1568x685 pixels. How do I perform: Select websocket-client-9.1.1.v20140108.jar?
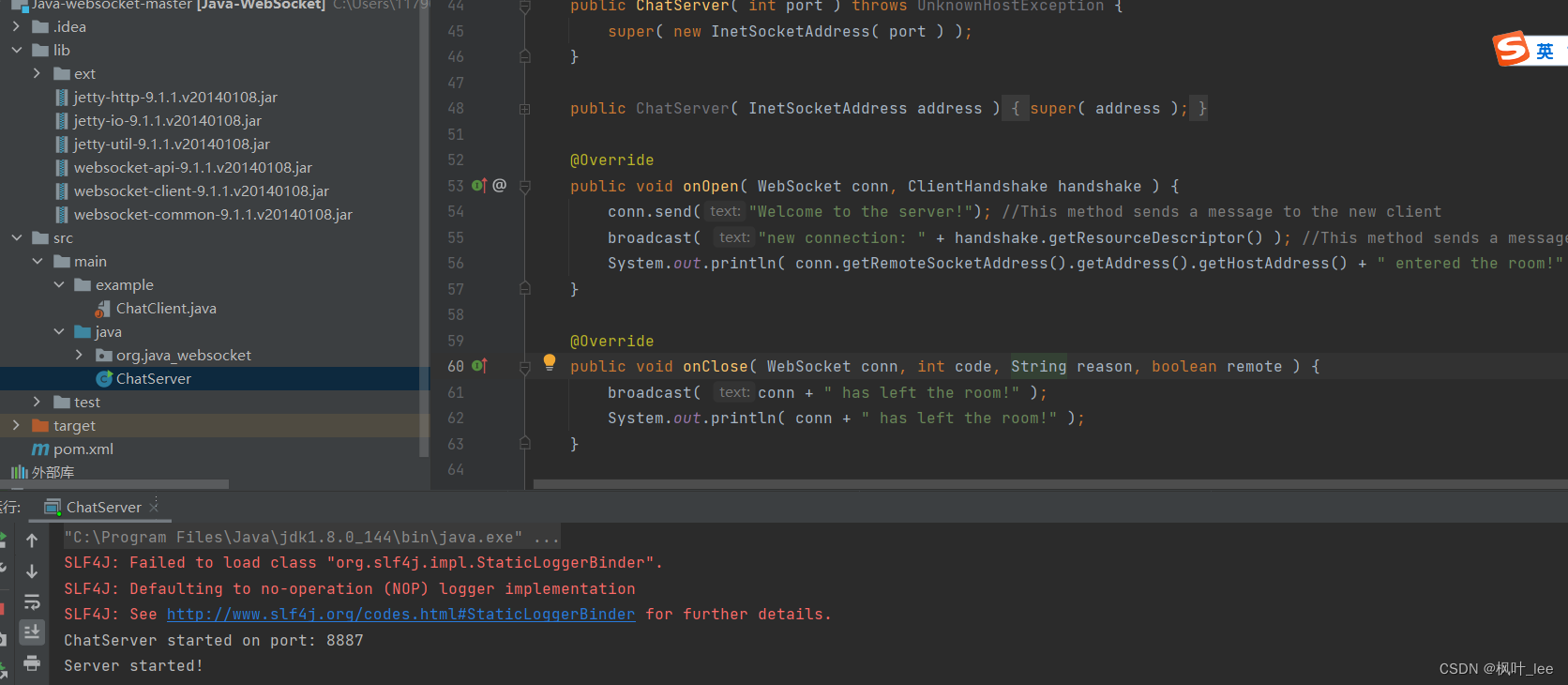[x=202, y=190]
